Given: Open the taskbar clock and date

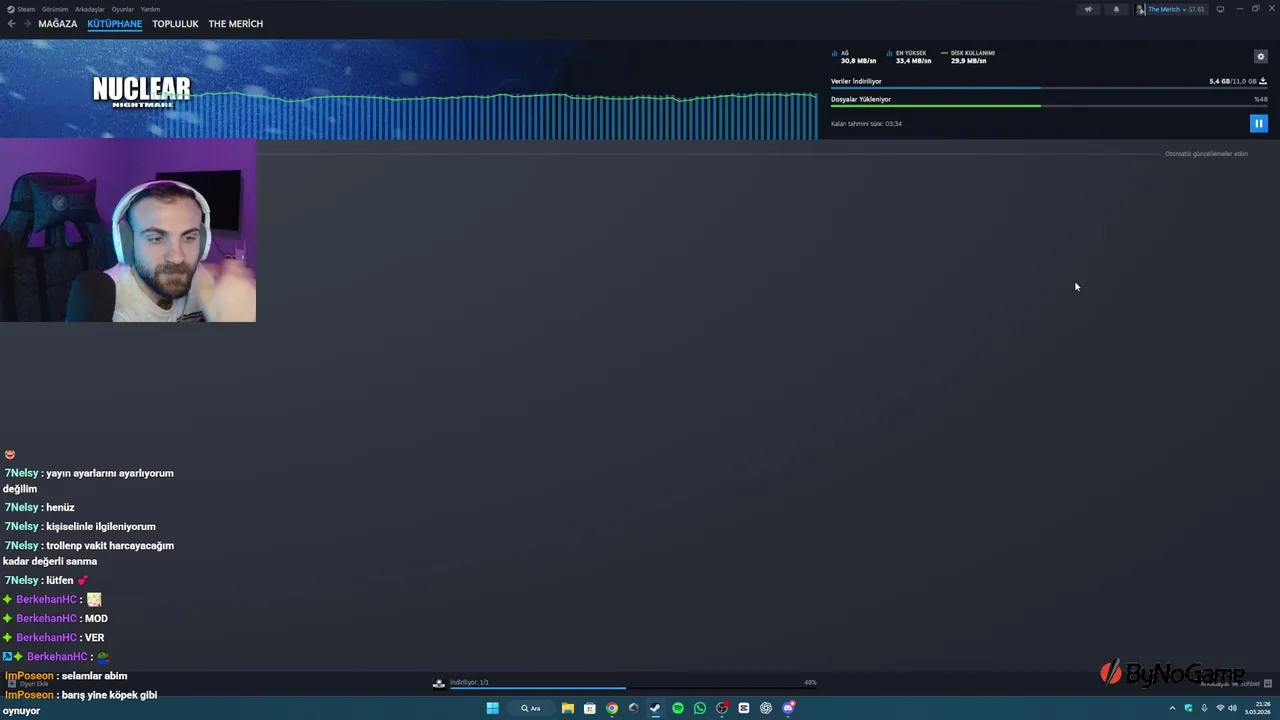Looking at the screenshot, I should 1257,708.
